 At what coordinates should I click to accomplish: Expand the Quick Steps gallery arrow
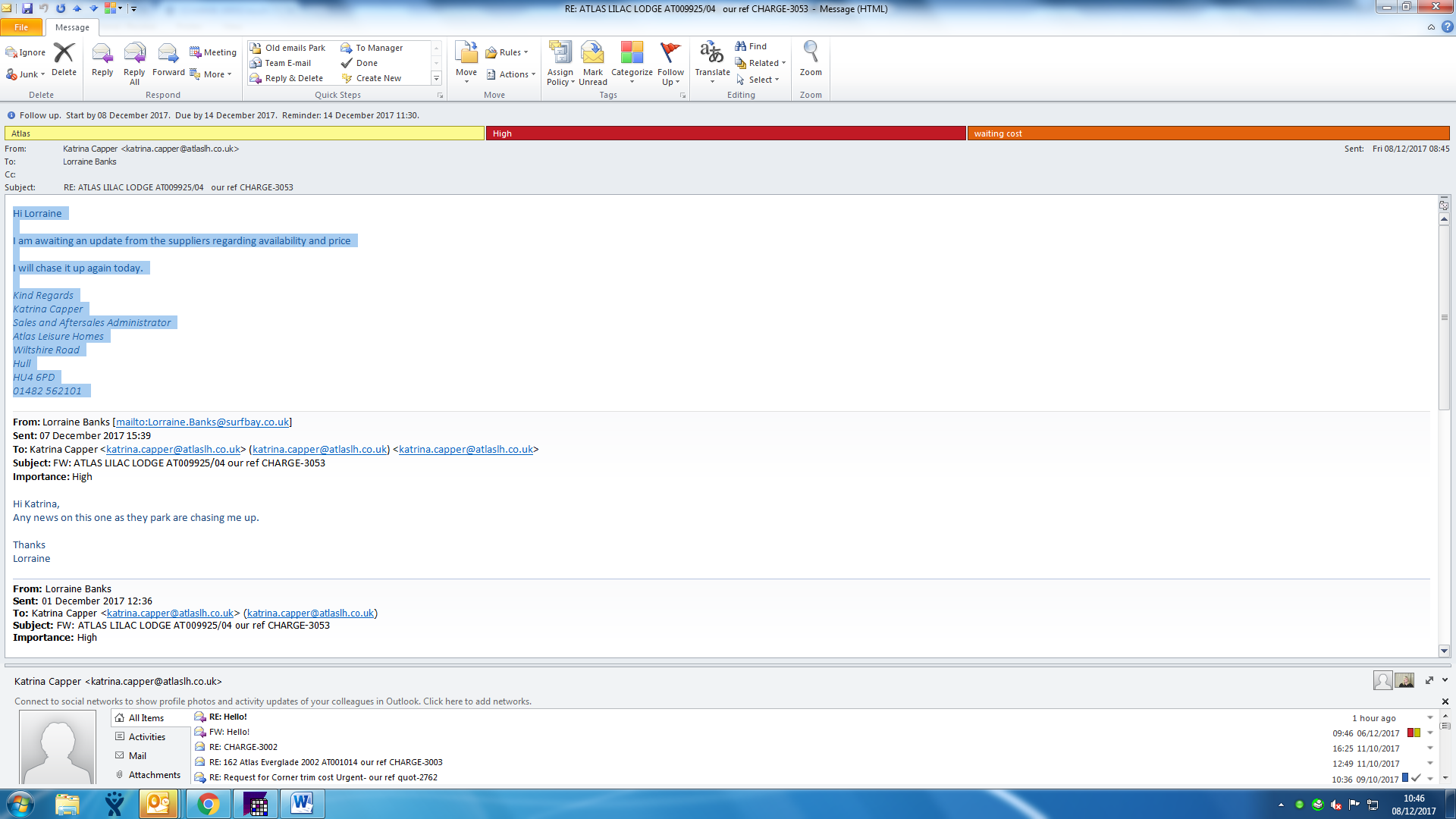pyautogui.click(x=436, y=78)
